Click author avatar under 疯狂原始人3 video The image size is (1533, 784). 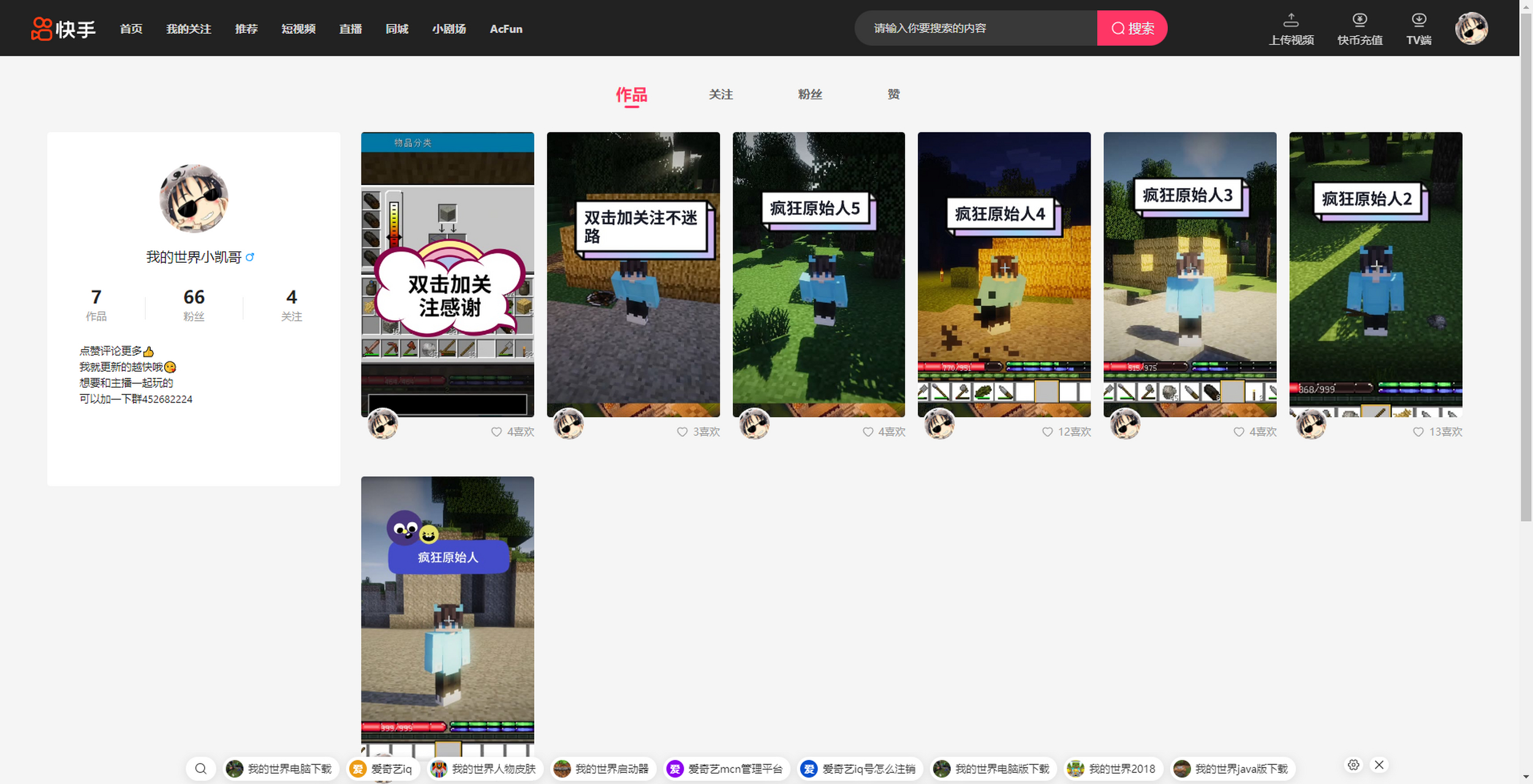[1126, 424]
